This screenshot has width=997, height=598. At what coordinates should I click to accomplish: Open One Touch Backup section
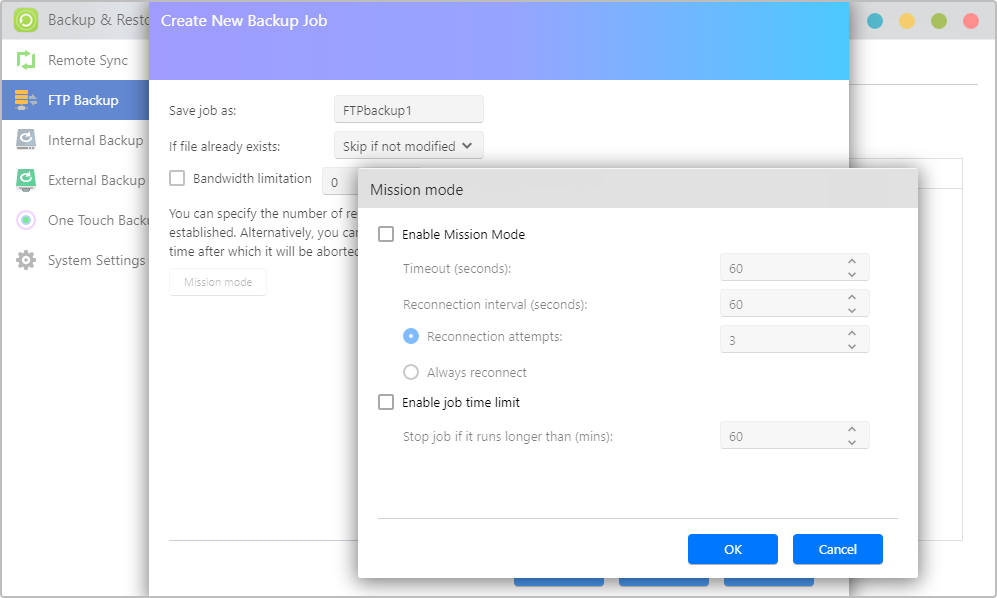click(75, 220)
